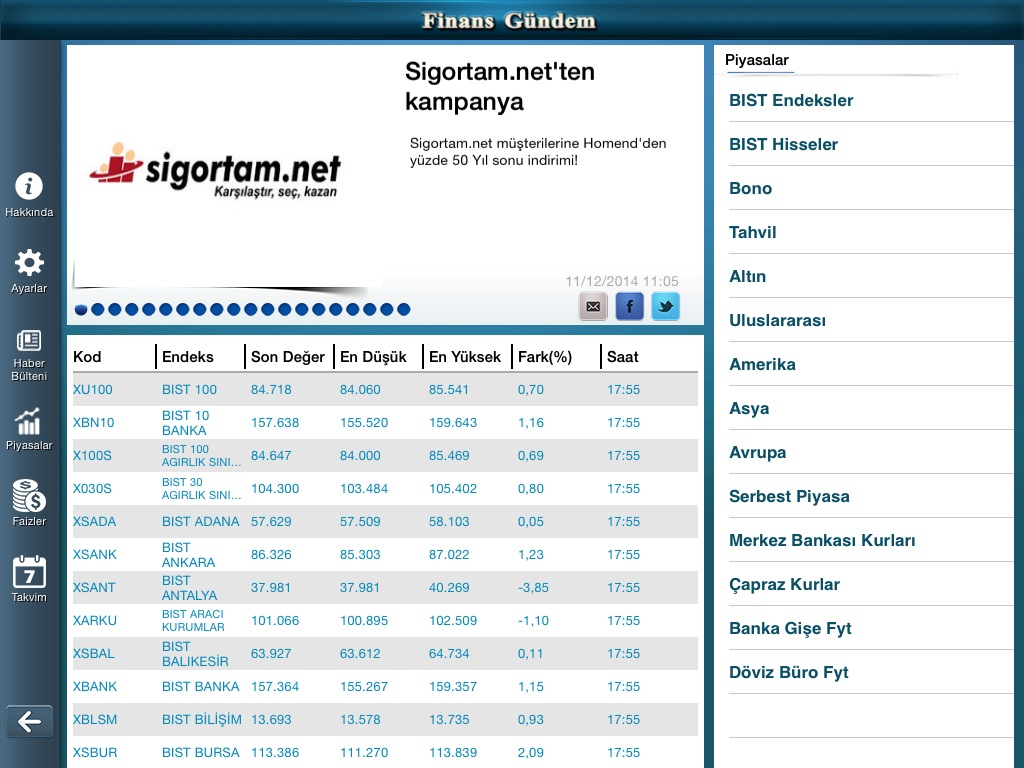Click 2,09 change for XSBUR
Screen dimensions: 1024x768
530,752
